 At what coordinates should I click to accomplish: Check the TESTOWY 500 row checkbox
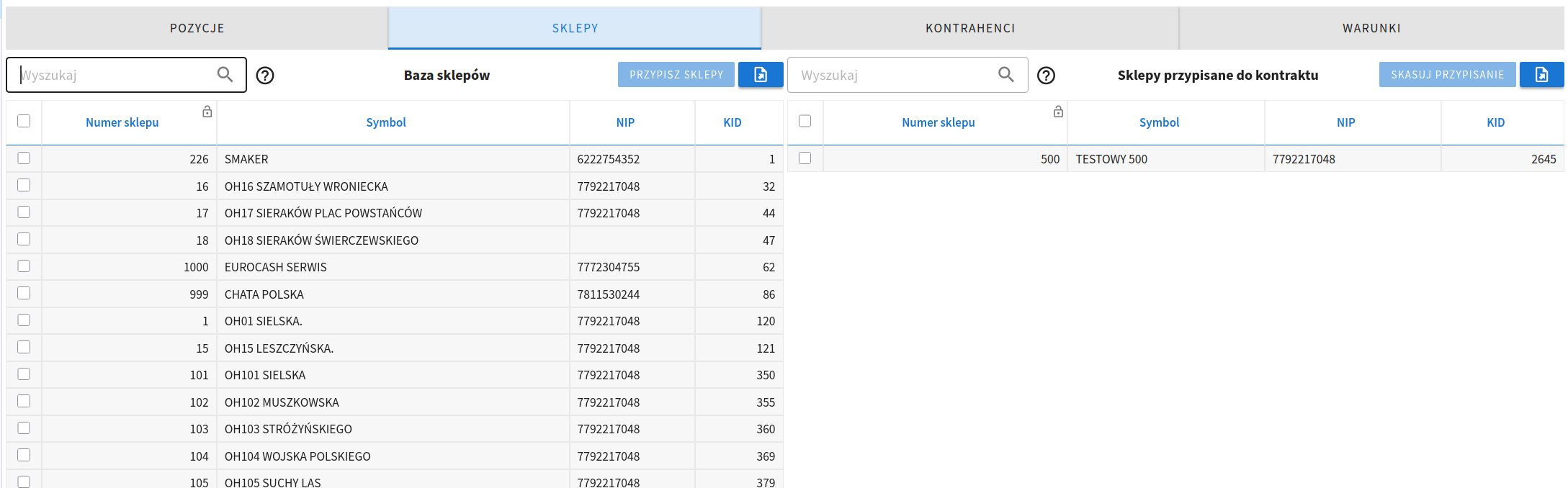(x=805, y=158)
